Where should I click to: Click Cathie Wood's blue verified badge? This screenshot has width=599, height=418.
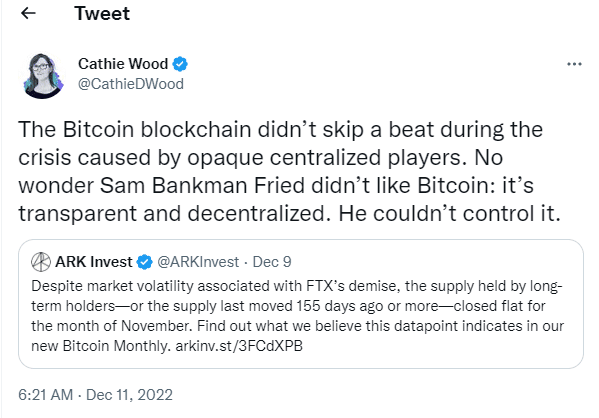180,64
